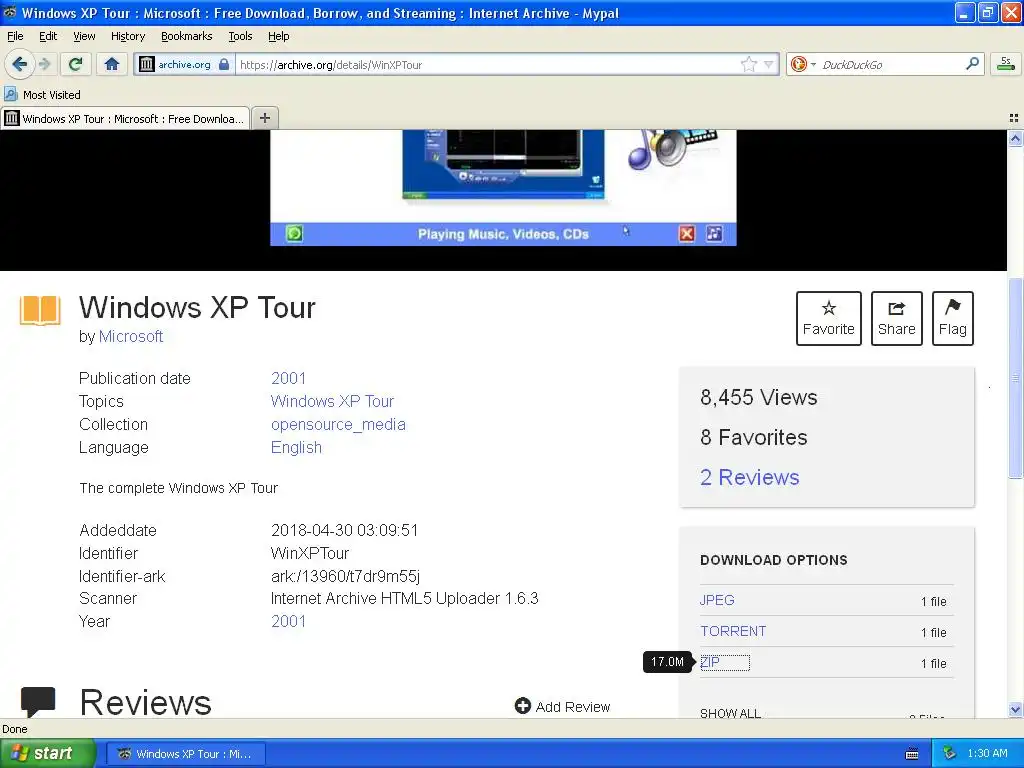Click the Windows XP Tour taskbar button
Image resolution: width=1024 pixels, height=768 pixels.
tap(185, 754)
